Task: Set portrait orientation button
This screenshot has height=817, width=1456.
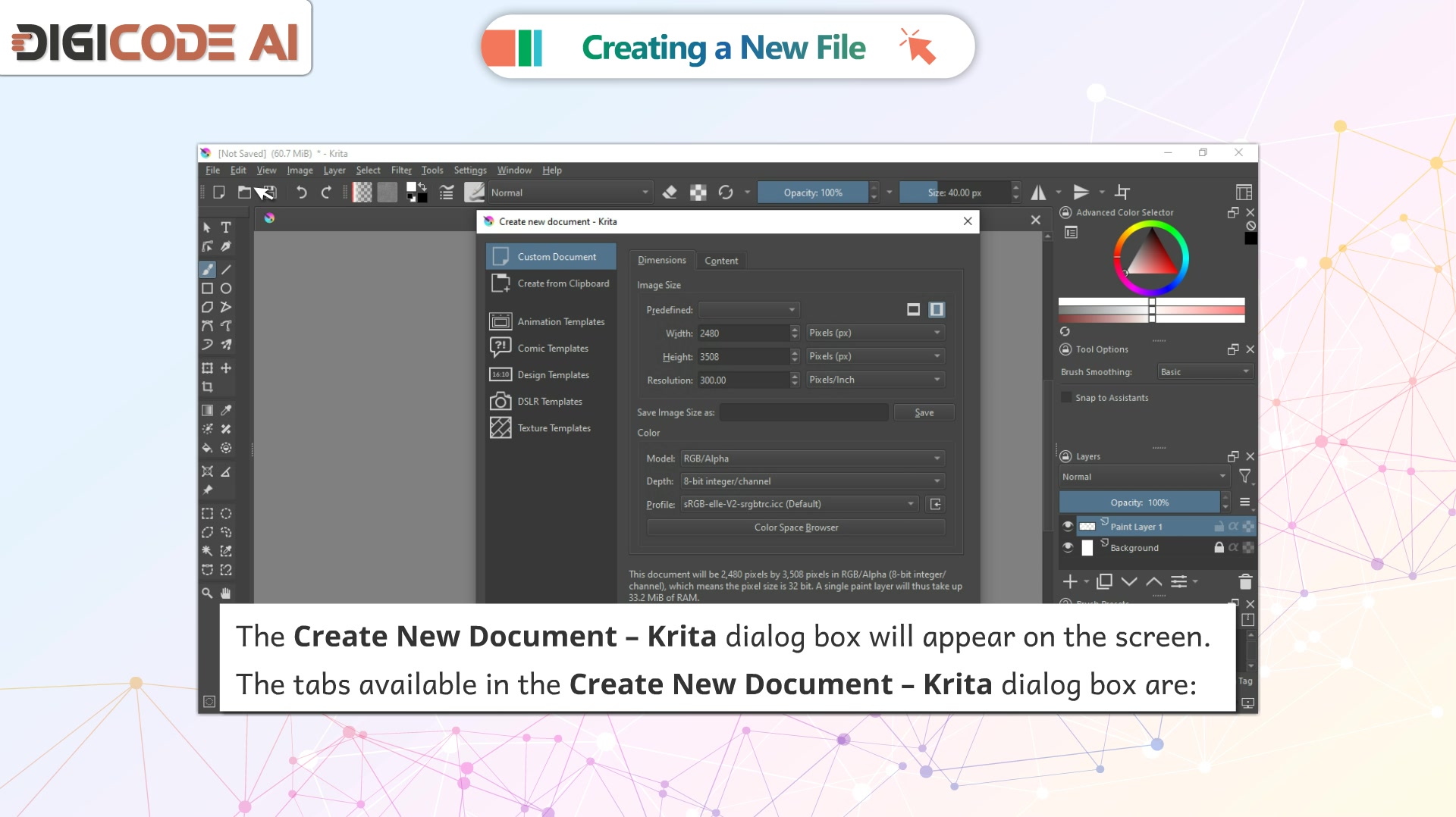Action: (x=937, y=310)
